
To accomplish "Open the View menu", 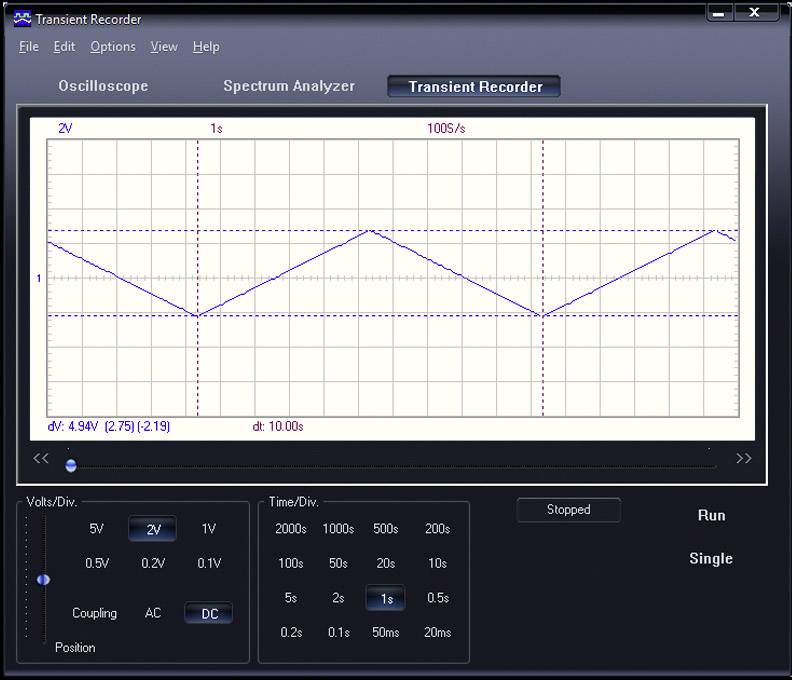I will click(x=164, y=47).
